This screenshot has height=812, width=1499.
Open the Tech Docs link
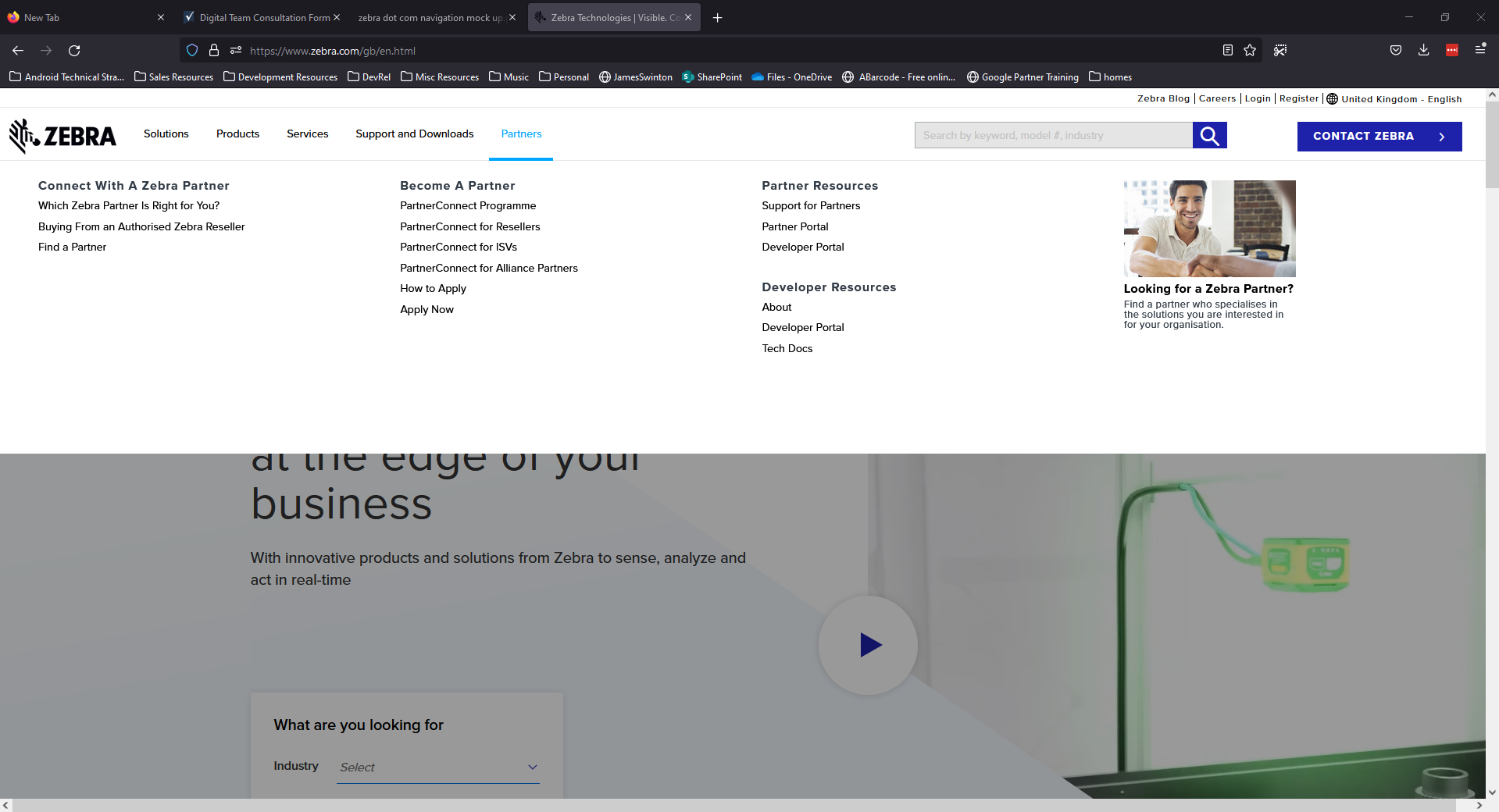[x=787, y=349]
